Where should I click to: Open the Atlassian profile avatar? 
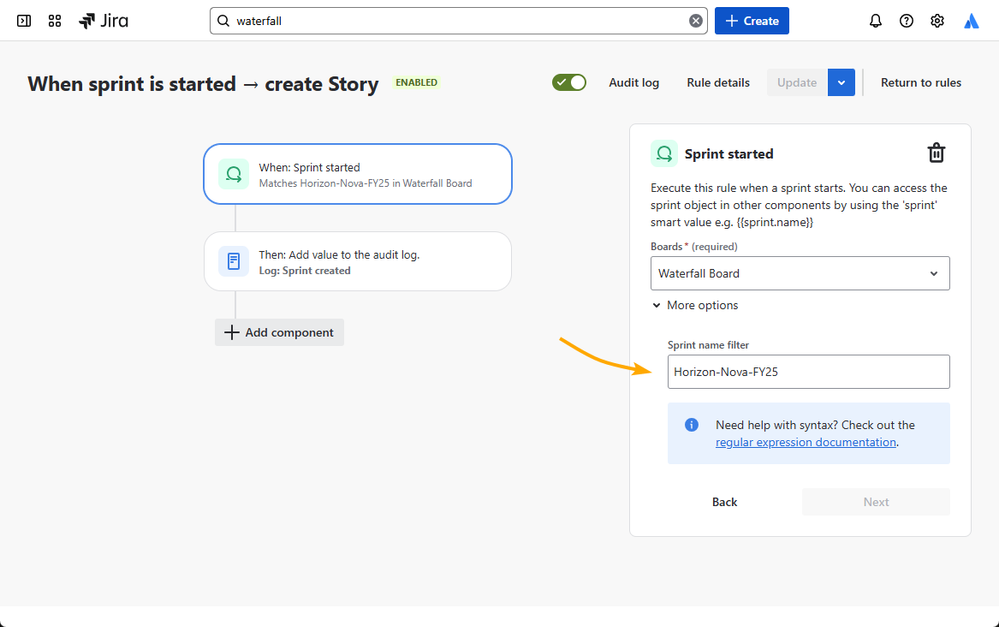pyautogui.click(x=971, y=21)
